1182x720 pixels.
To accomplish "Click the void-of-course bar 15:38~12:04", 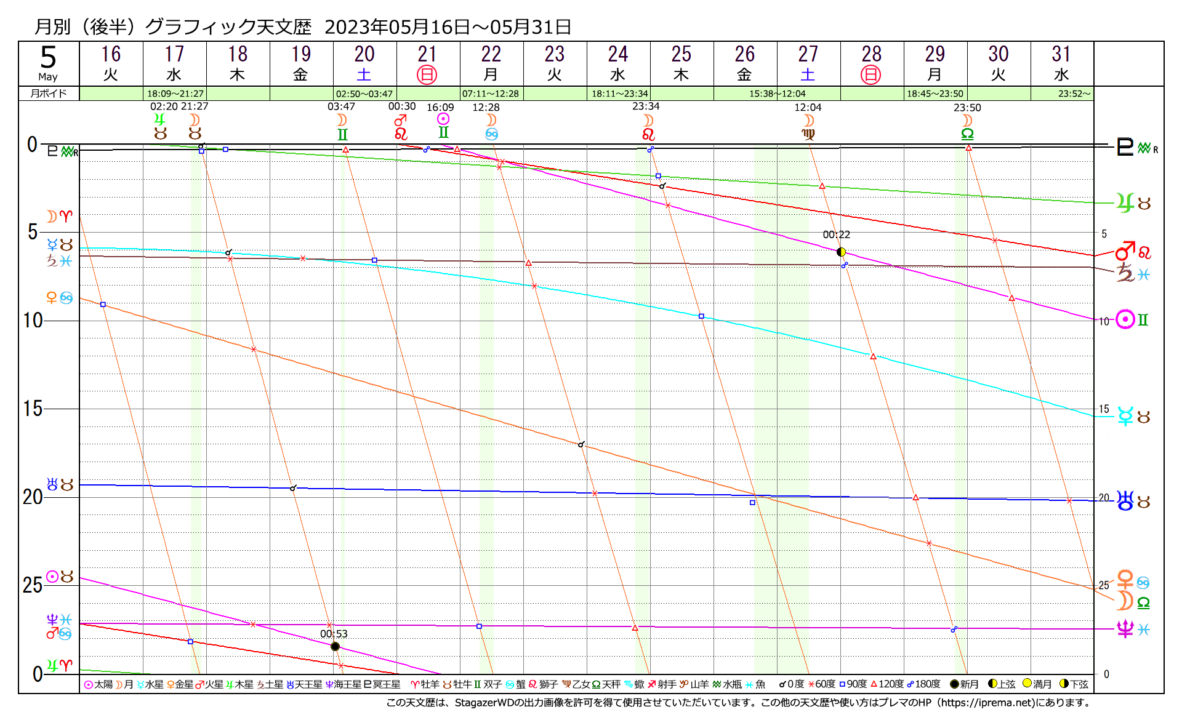I will (x=779, y=93).
